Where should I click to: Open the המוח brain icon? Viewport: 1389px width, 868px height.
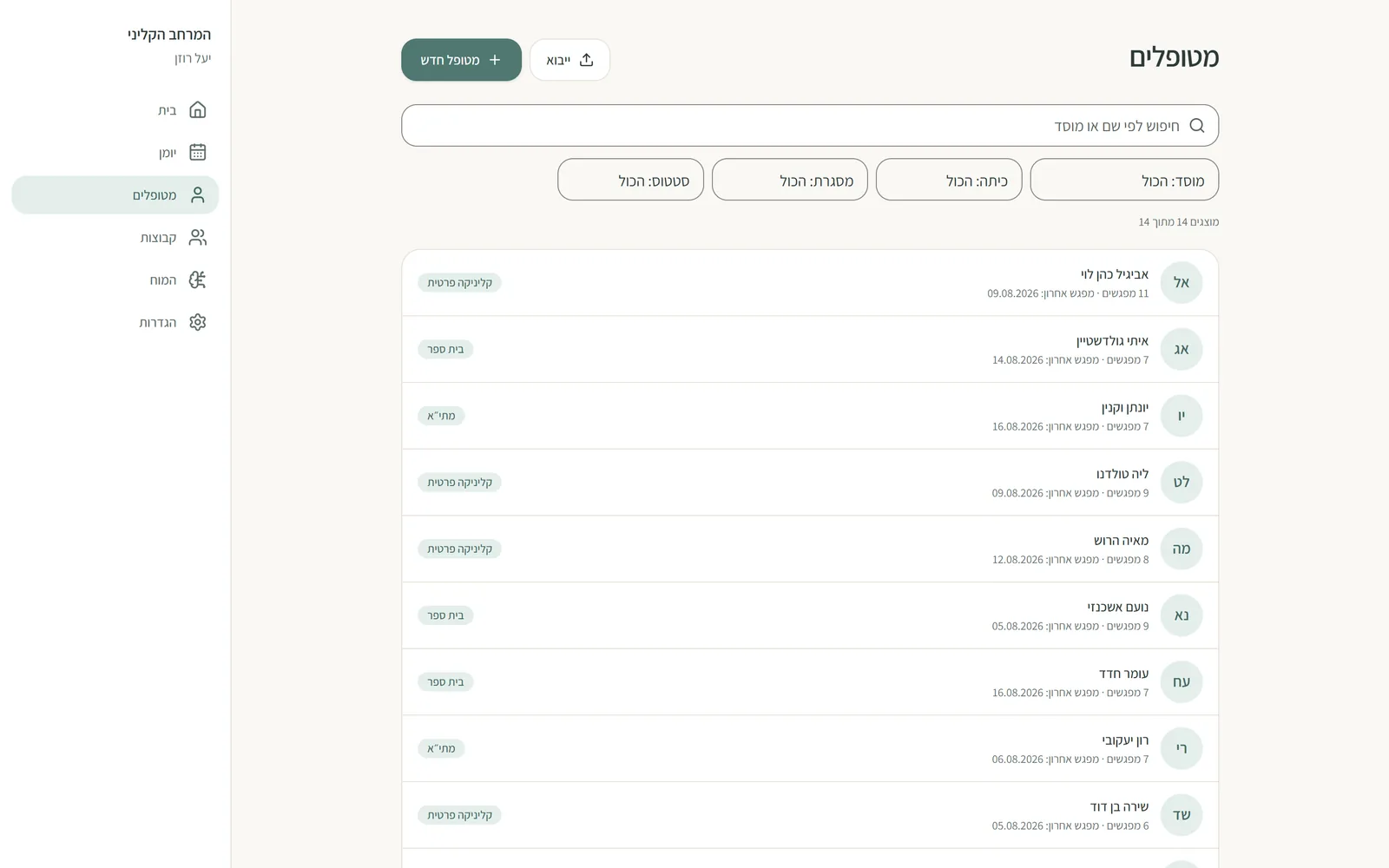coord(198,279)
